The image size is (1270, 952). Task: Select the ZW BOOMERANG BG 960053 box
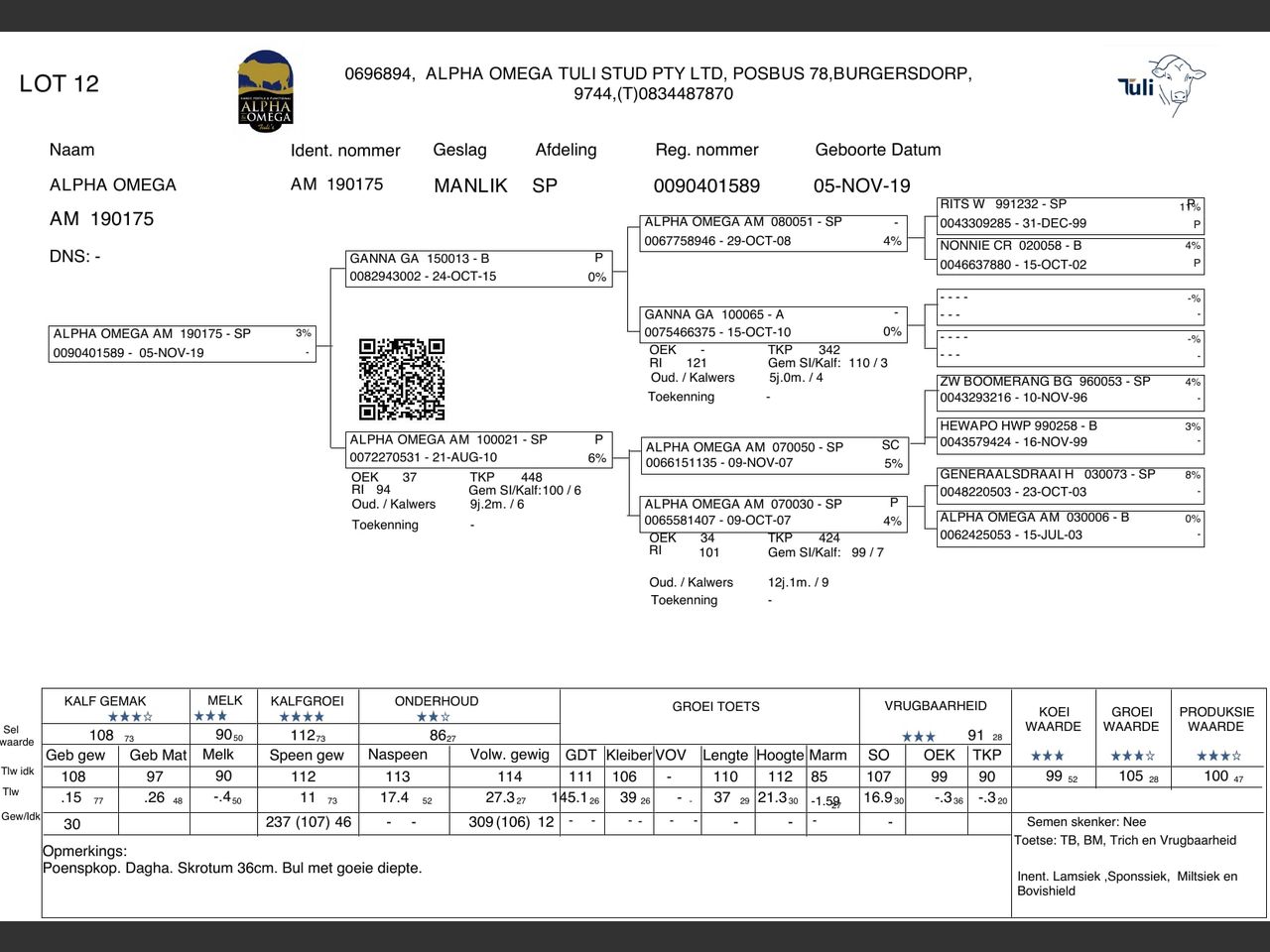(x=1070, y=390)
